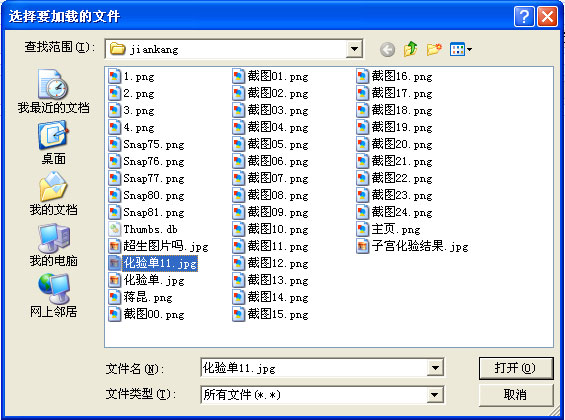565x420 pixels.
Task: Go to 桌面 in places bar
Action: 53,143
